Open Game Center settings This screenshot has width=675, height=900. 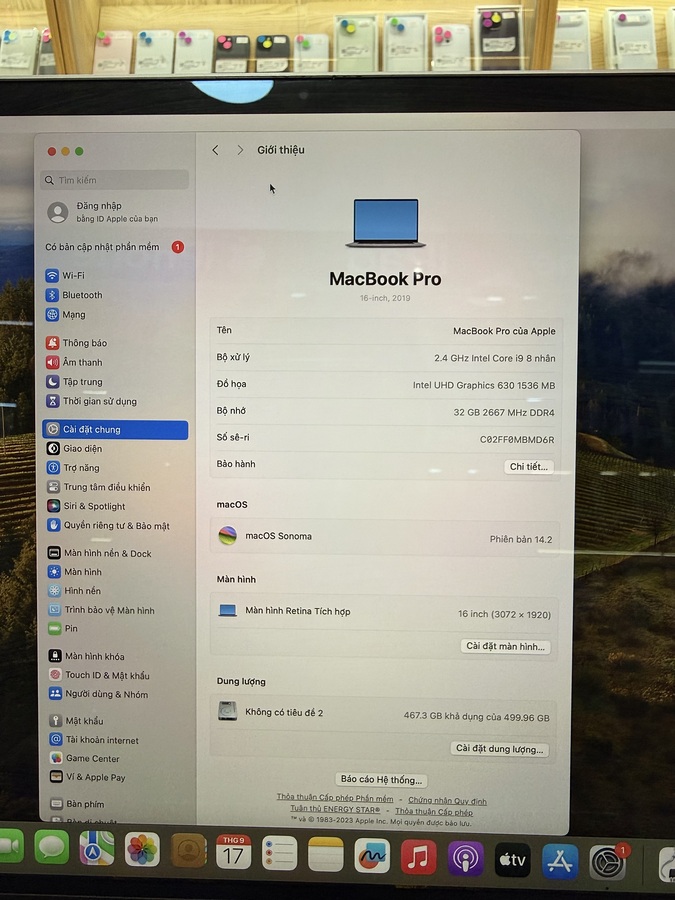tap(85, 758)
